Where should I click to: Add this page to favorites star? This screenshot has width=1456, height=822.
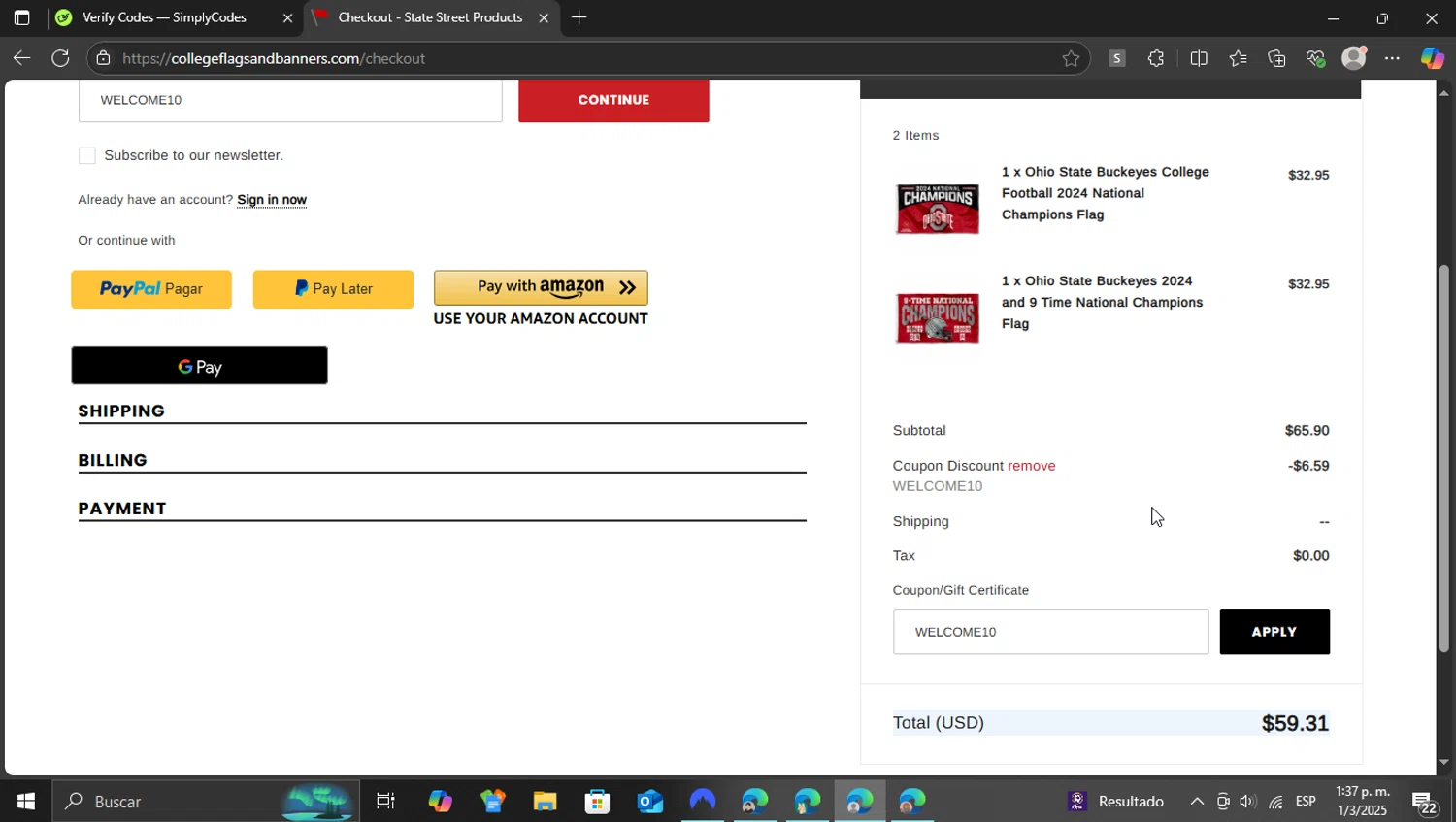tap(1071, 58)
